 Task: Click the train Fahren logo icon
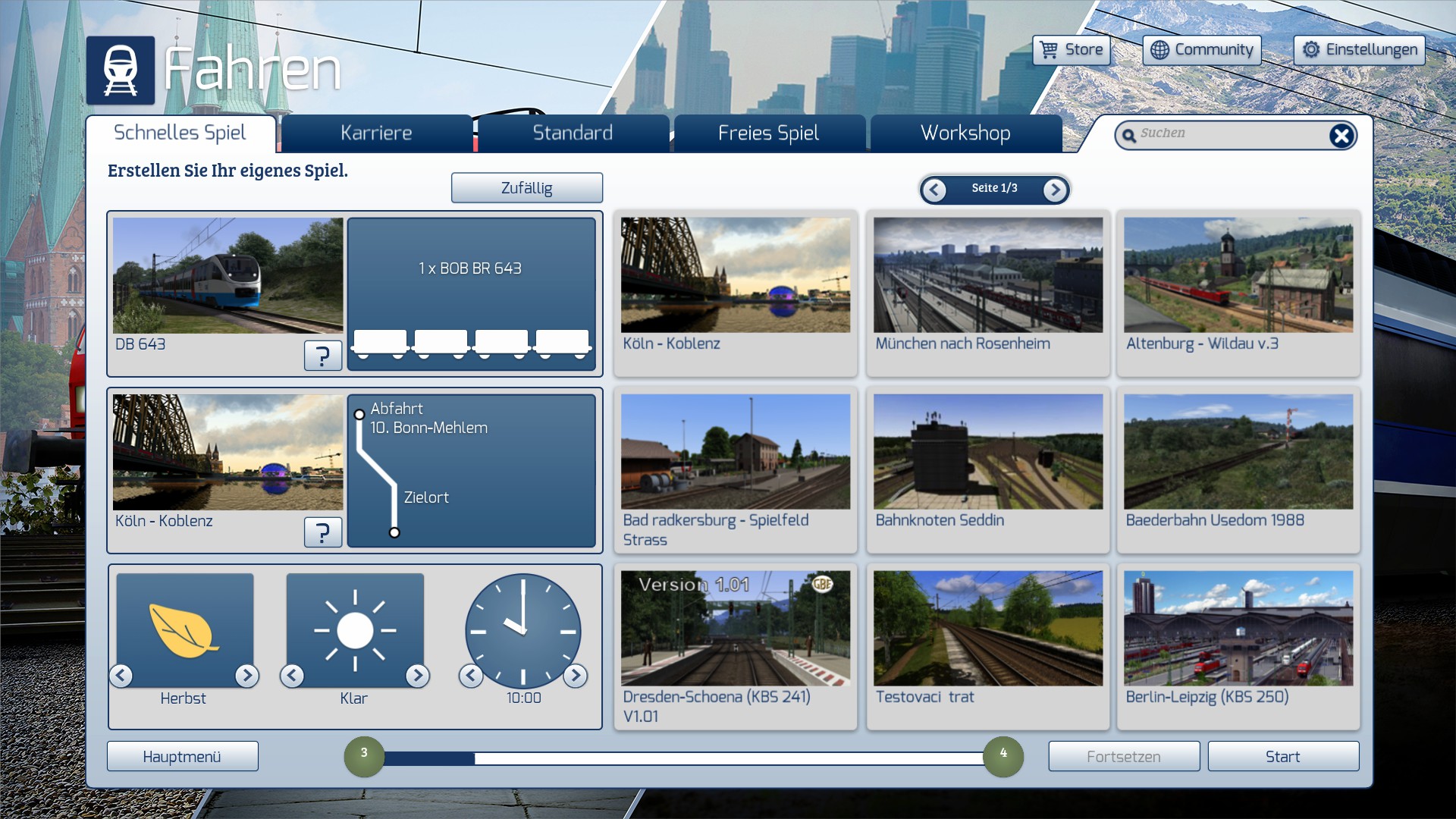click(x=121, y=71)
